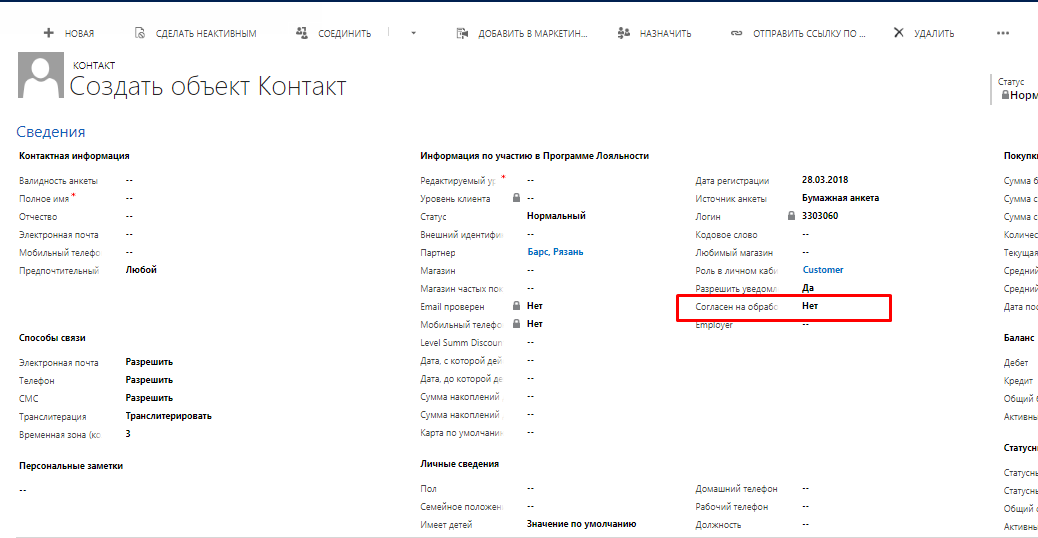This screenshot has height=538, width=1038.
Task: Click the Delete (Удалить) X icon
Action: pyautogui.click(x=898, y=33)
